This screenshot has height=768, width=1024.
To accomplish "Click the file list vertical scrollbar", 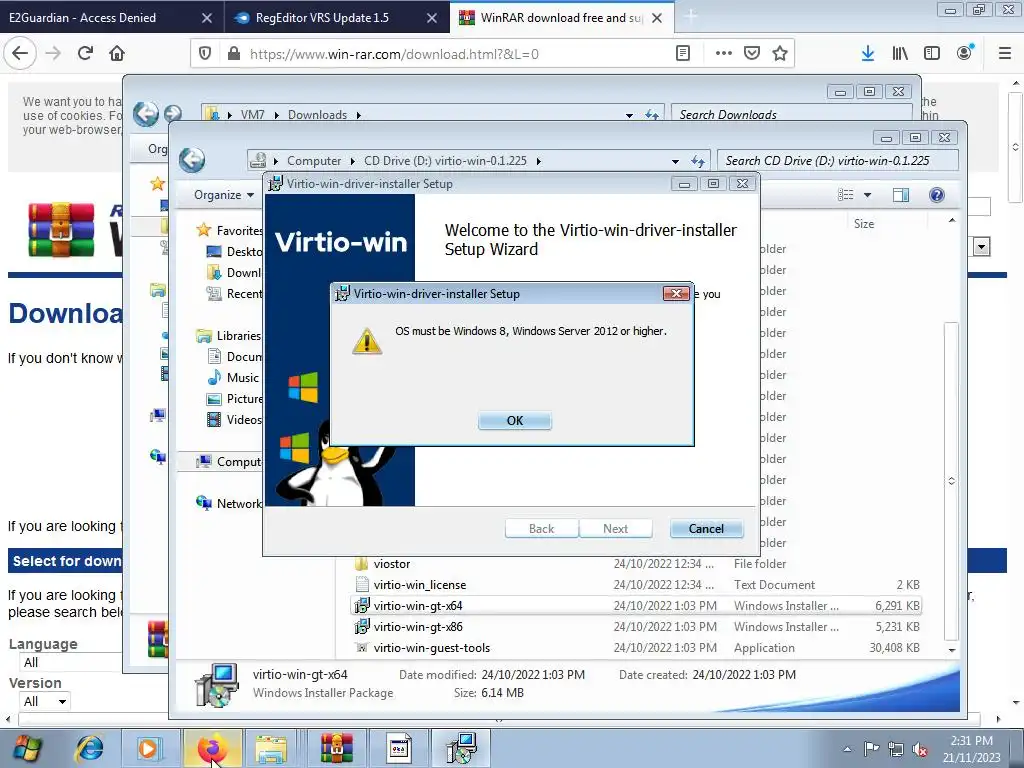I will click(952, 480).
